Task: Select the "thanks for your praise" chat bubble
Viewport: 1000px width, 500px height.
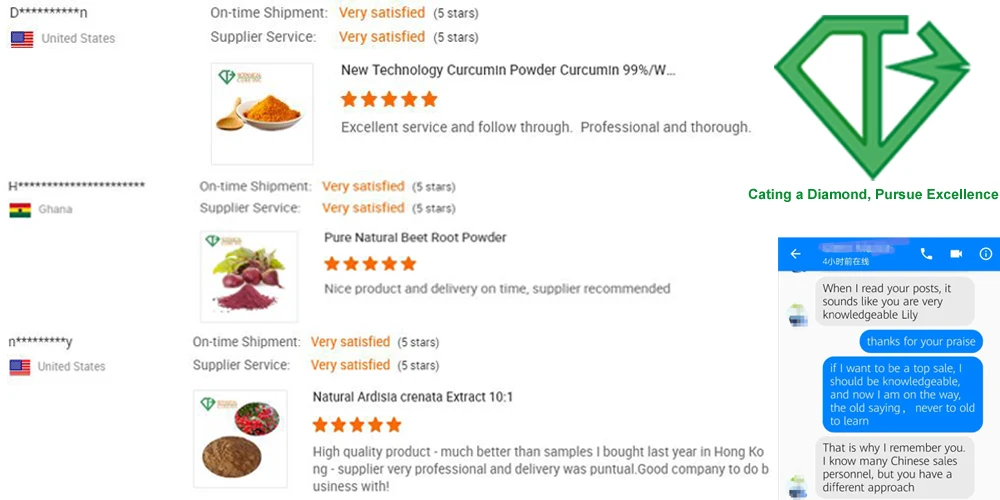Action: pyautogui.click(x=921, y=342)
